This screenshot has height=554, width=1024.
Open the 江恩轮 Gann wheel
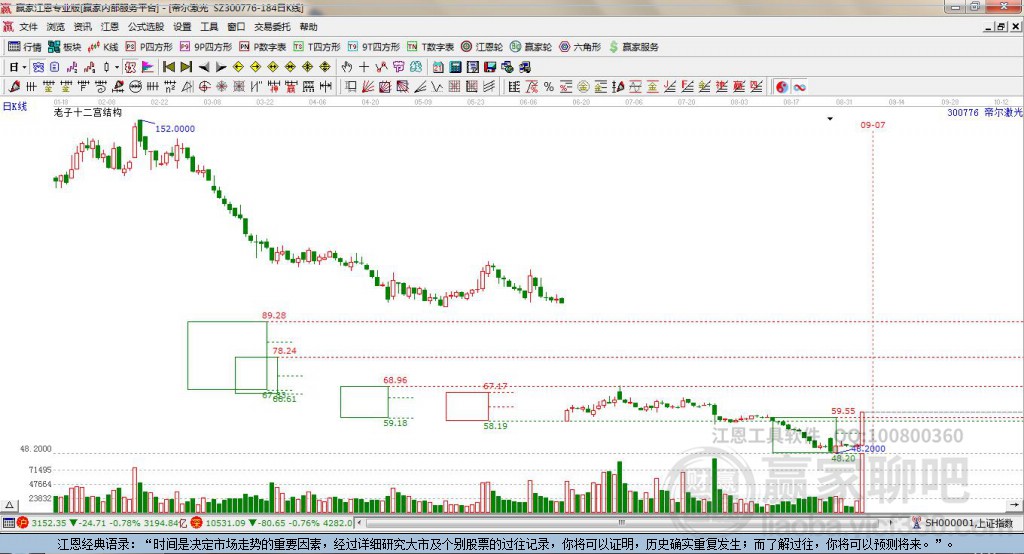coord(482,46)
